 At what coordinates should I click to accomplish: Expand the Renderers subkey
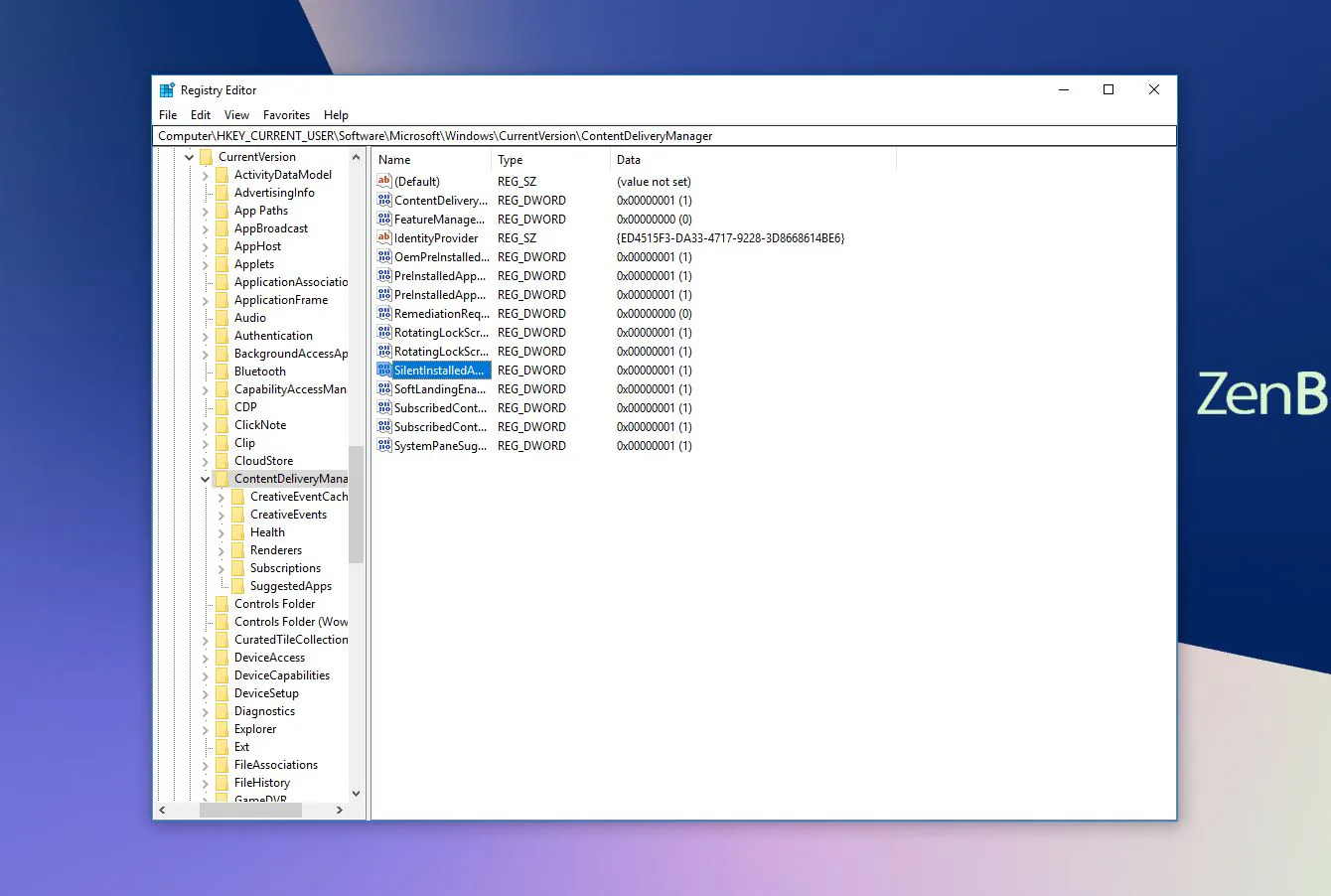[x=222, y=550]
